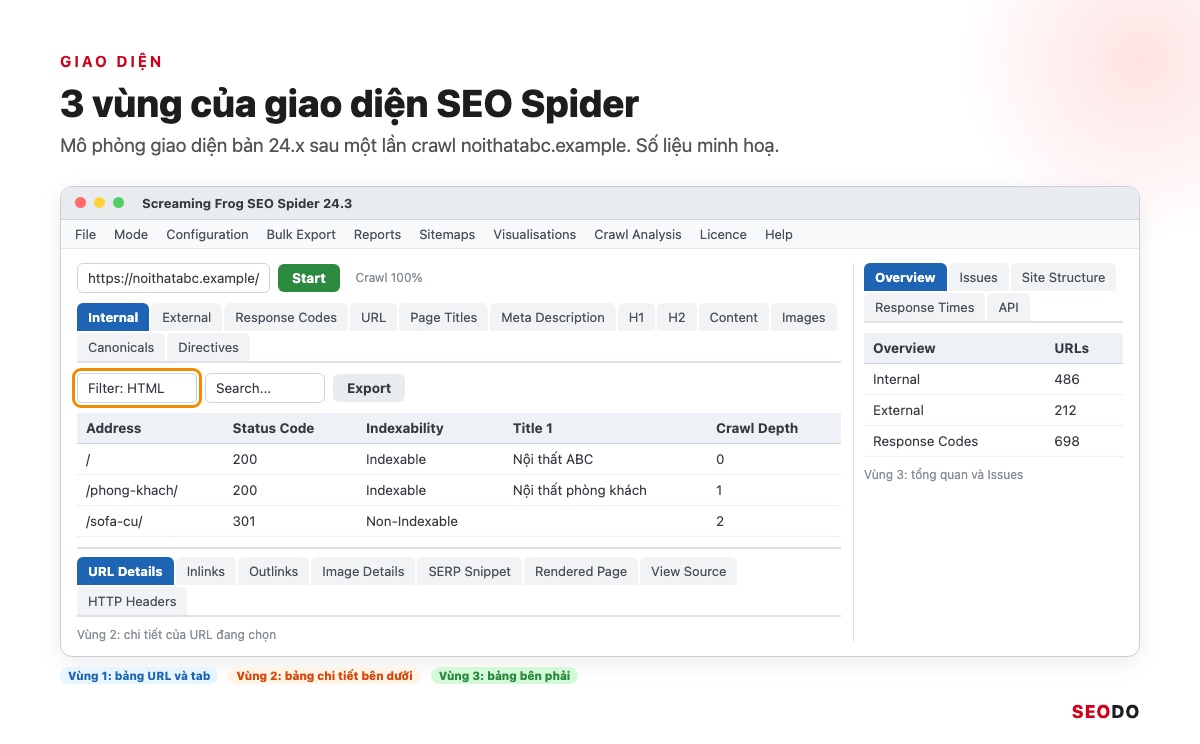Select the External row in Overview

[x=993, y=411]
